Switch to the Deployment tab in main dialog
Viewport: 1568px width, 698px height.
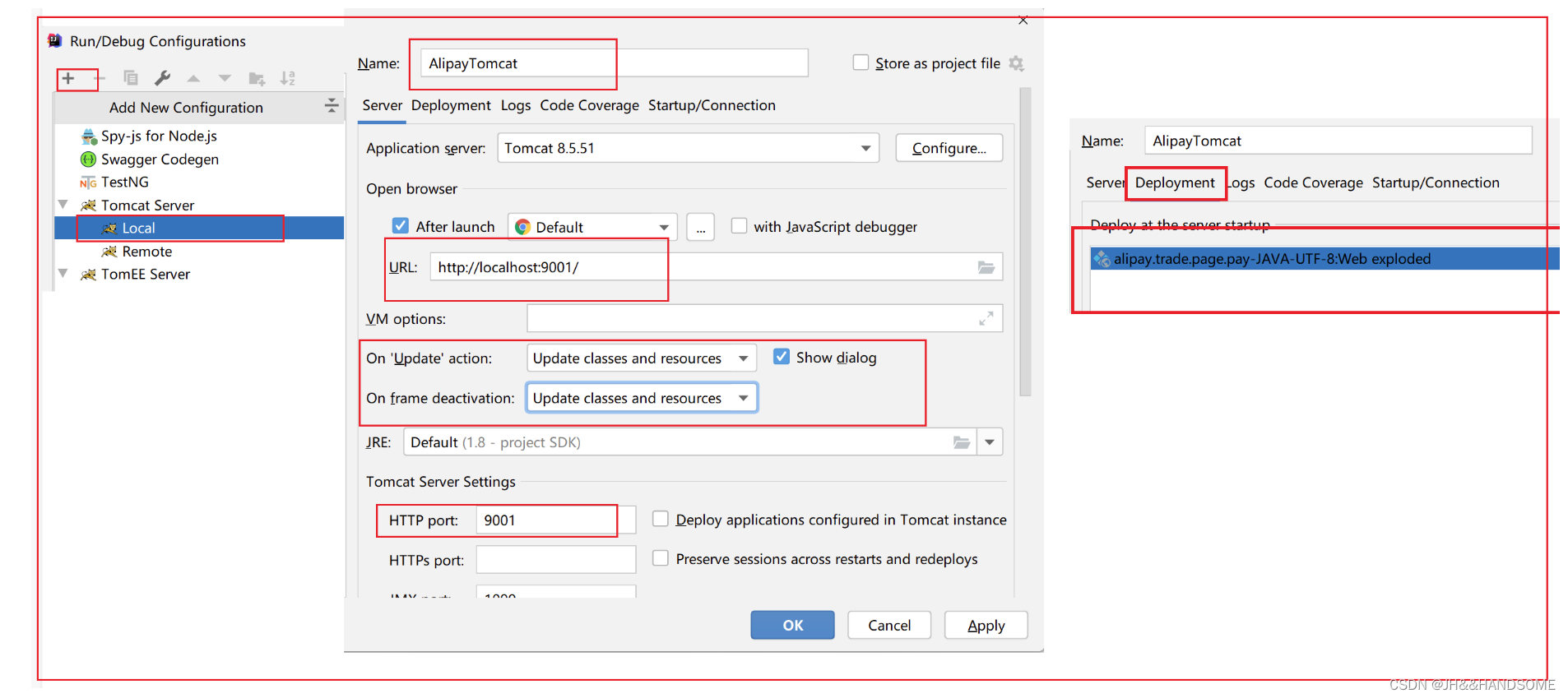tap(451, 105)
